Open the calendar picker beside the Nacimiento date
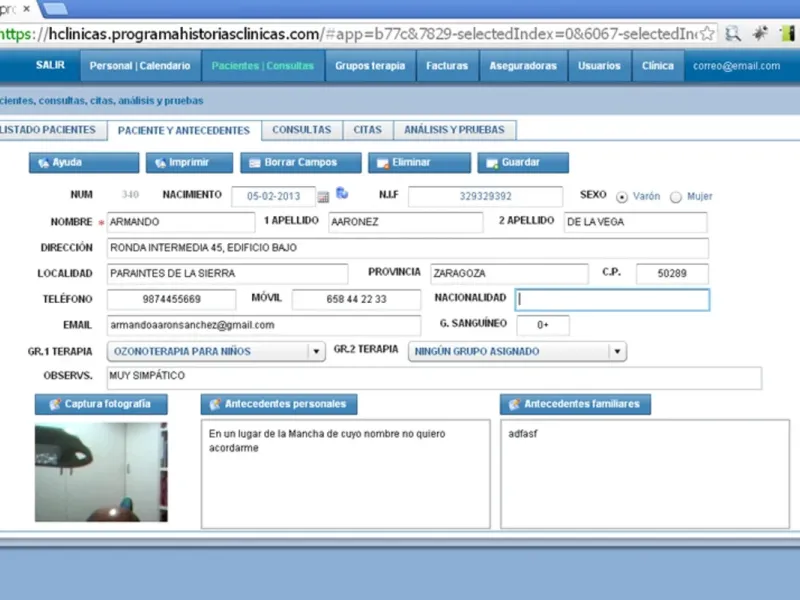800x600 pixels. [323, 196]
